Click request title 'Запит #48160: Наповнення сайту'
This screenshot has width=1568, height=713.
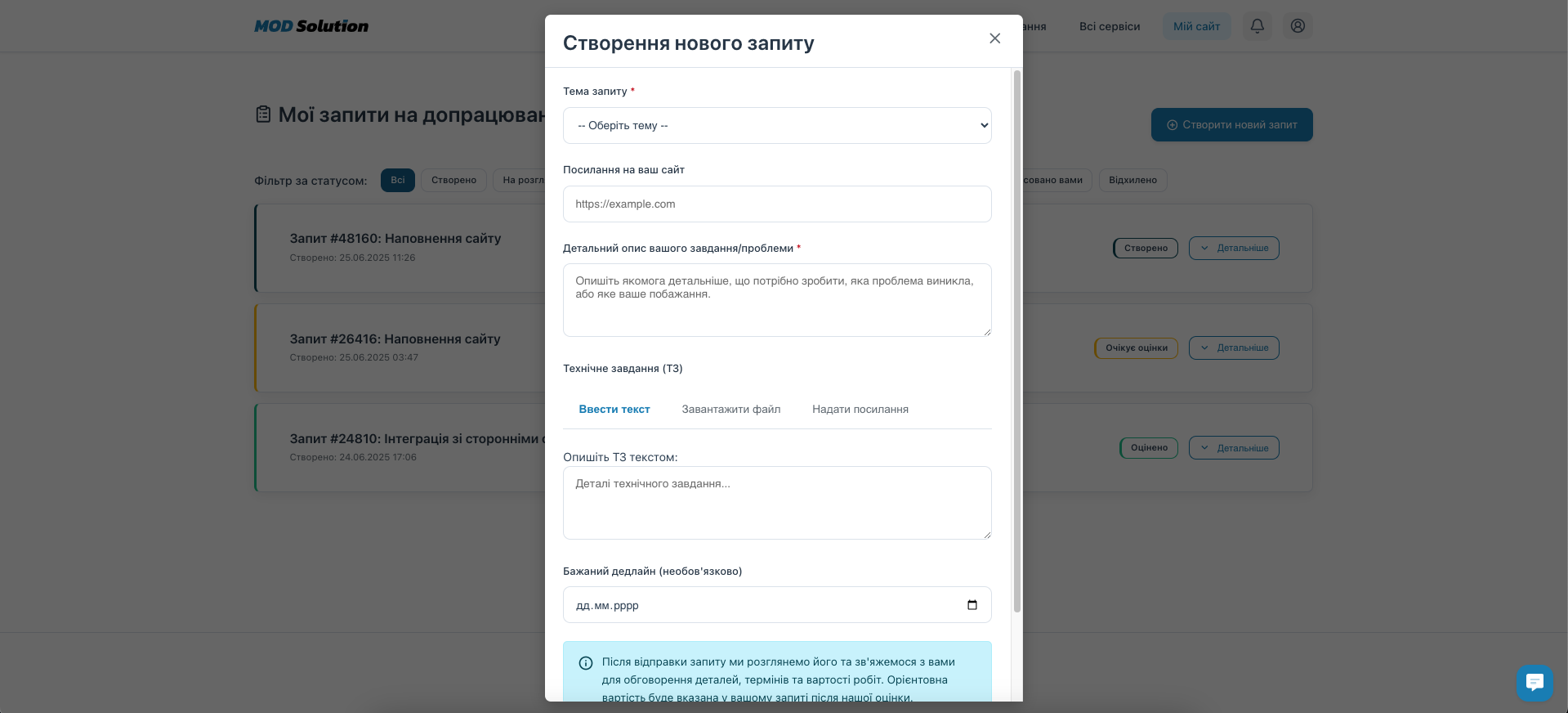click(395, 239)
